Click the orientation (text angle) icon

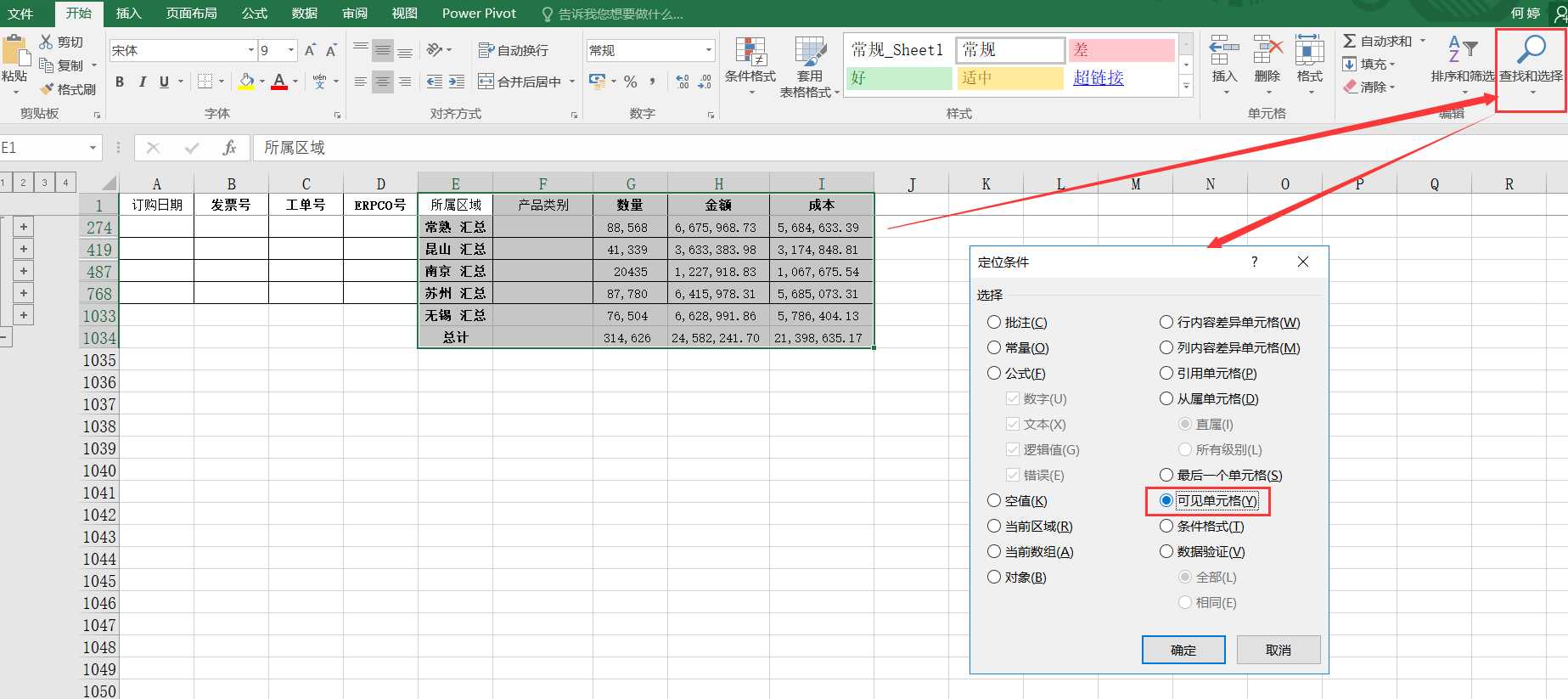point(435,50)
